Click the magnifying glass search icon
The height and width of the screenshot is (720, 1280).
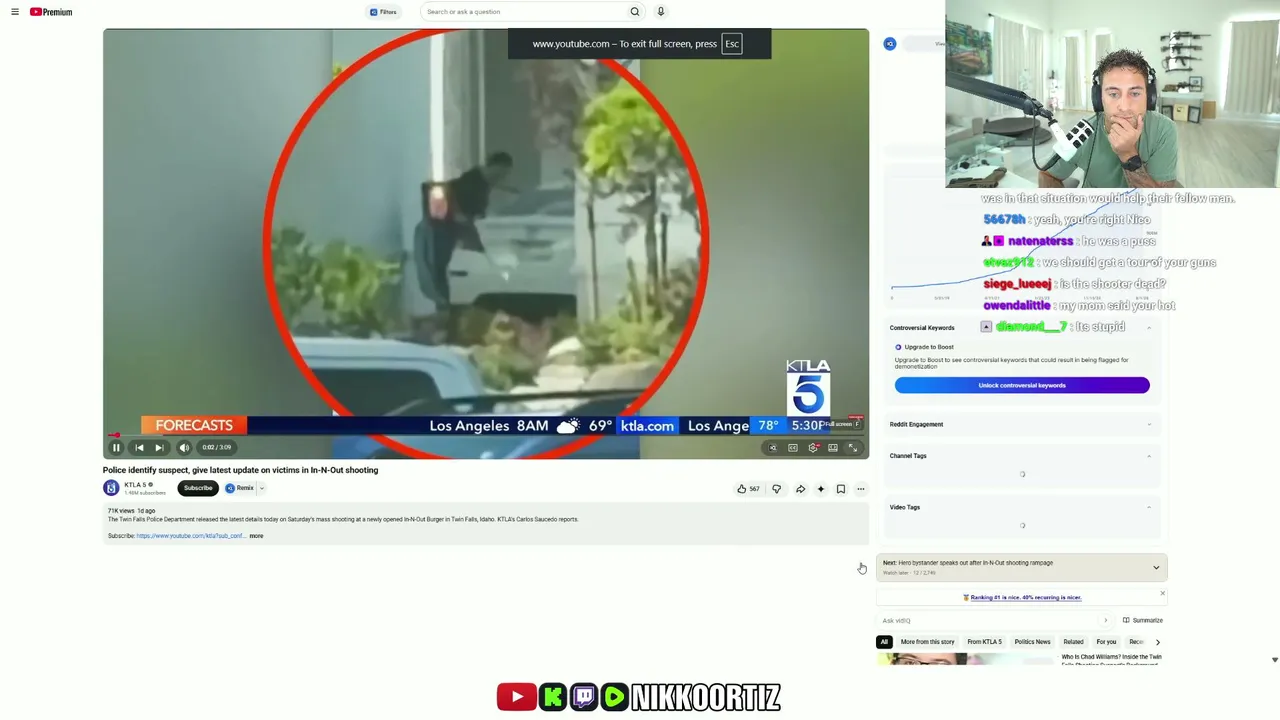pos(635,12)
